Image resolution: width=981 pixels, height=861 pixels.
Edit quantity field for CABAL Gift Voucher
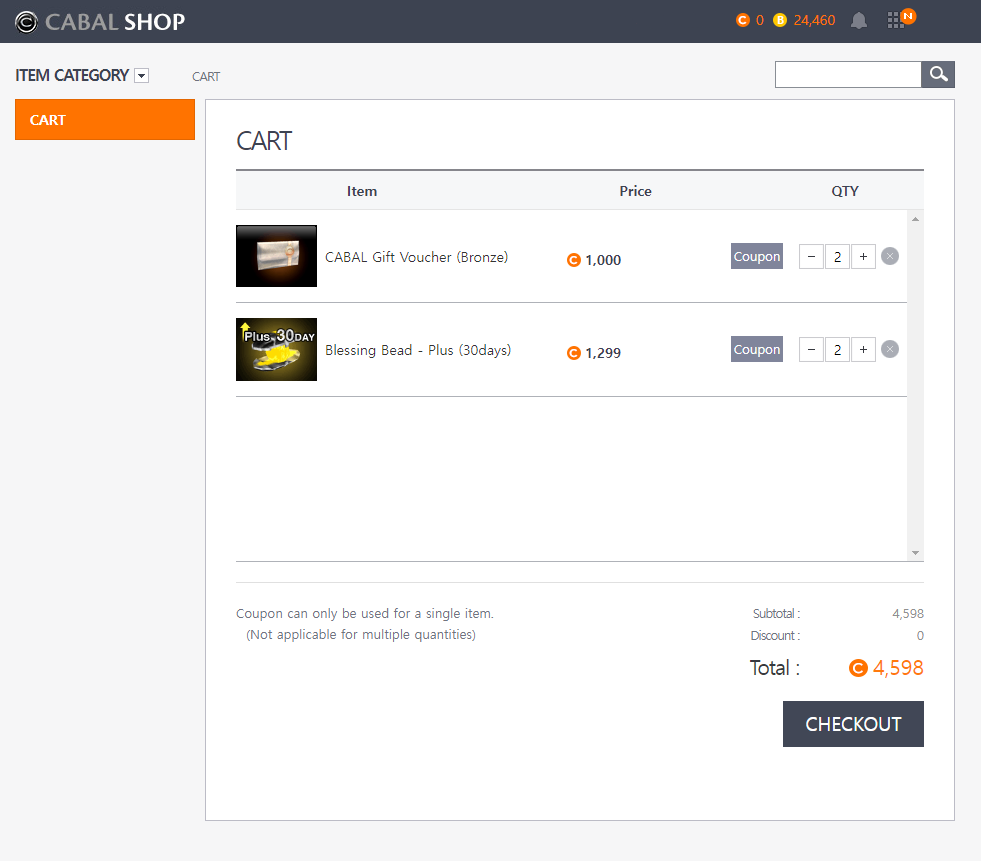point(838,257)
